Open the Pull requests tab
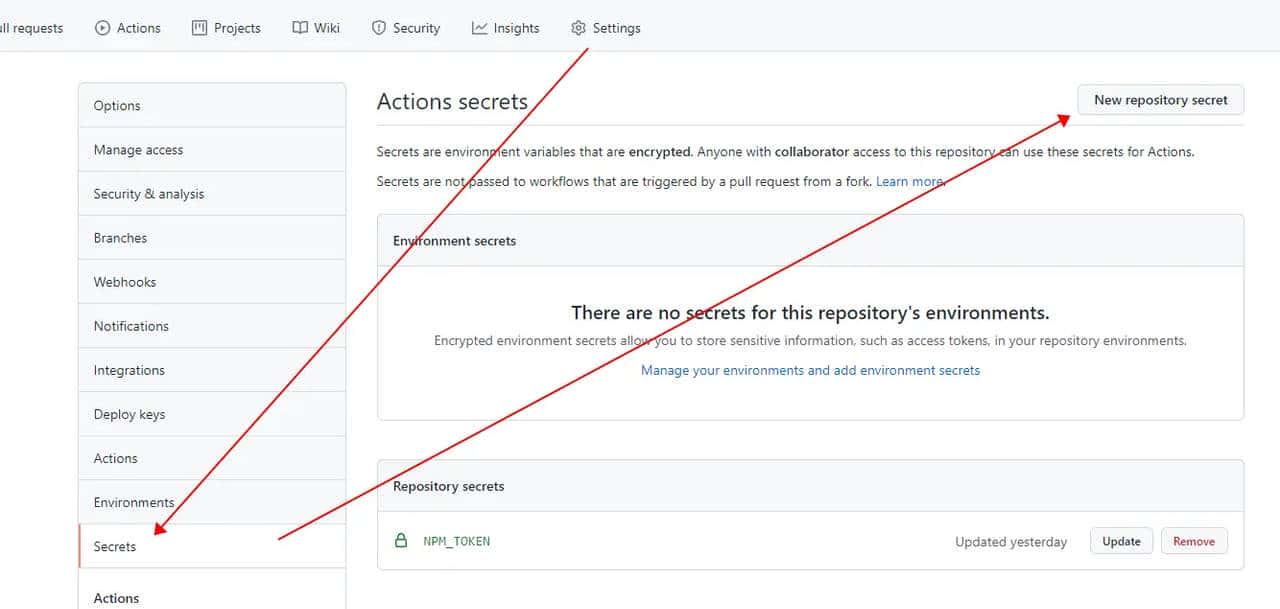This screenshot has width=1280, height=609. click(32, 28)
